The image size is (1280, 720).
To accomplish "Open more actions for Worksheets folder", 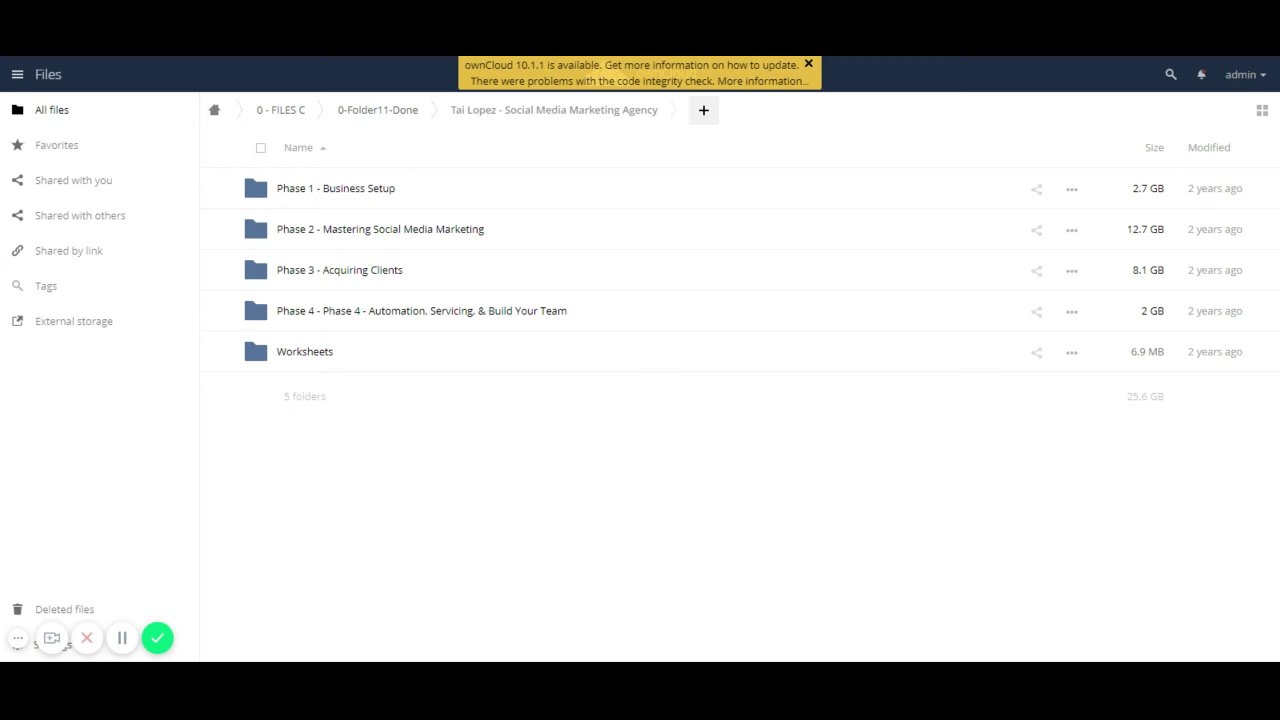I will tap(1072, 353).
